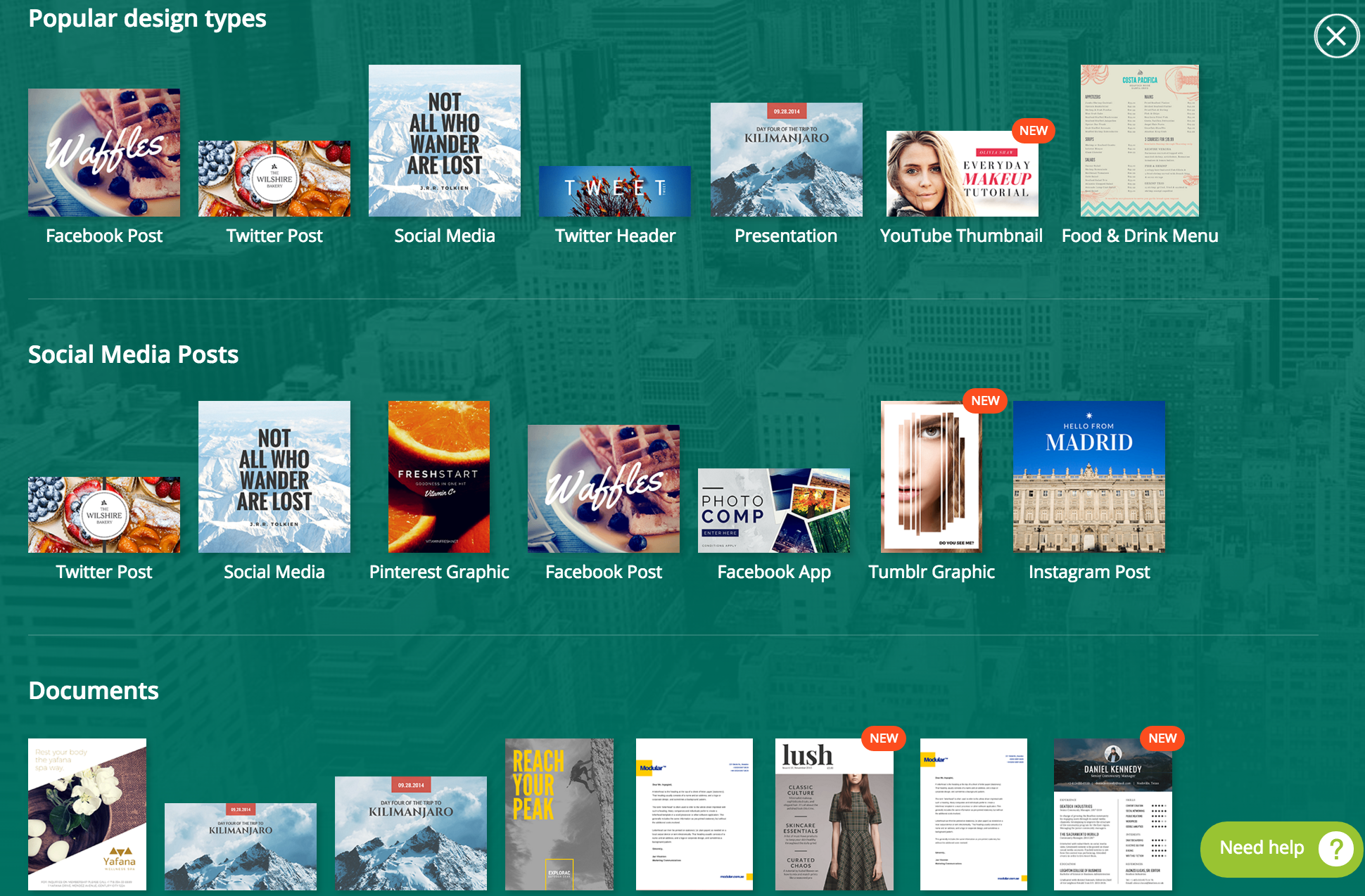
Task: Click the Pinterest Graphic label
Action: tap(439, 572)
